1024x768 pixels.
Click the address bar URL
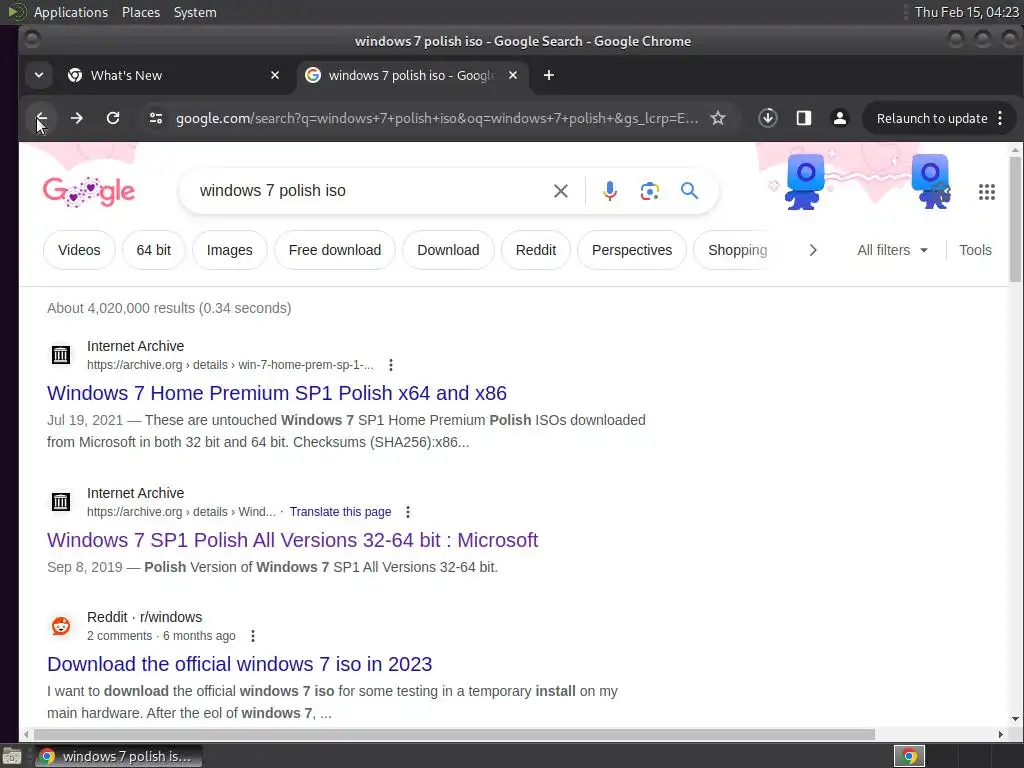tap(436, 118)
